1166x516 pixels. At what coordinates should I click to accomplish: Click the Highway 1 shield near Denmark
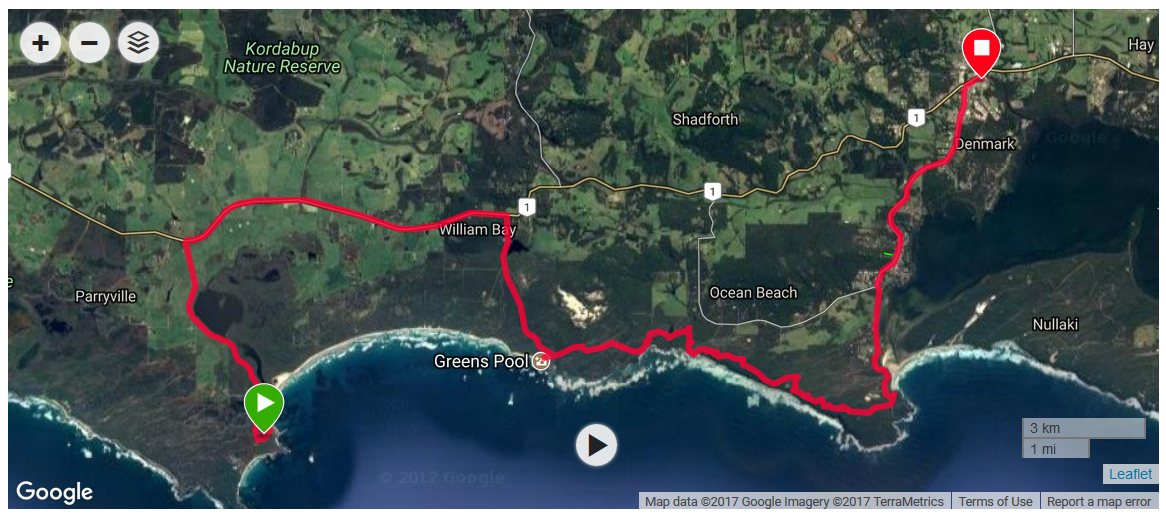pyautogui.click(x=915, y=117)
